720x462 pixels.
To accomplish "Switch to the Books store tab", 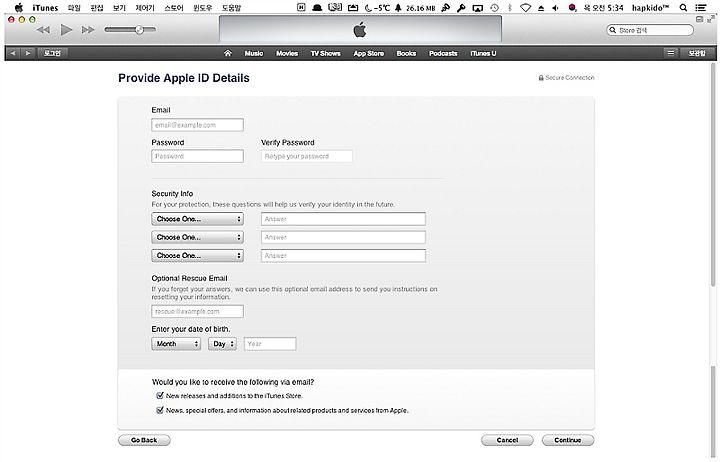I will coord(406,53).
